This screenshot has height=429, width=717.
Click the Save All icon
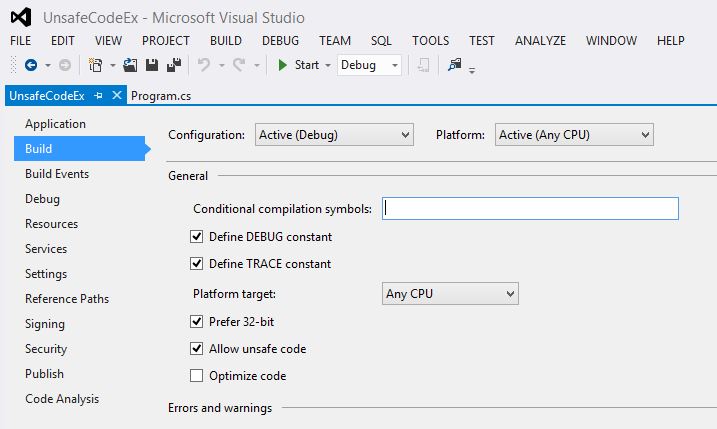coord(172,65)
